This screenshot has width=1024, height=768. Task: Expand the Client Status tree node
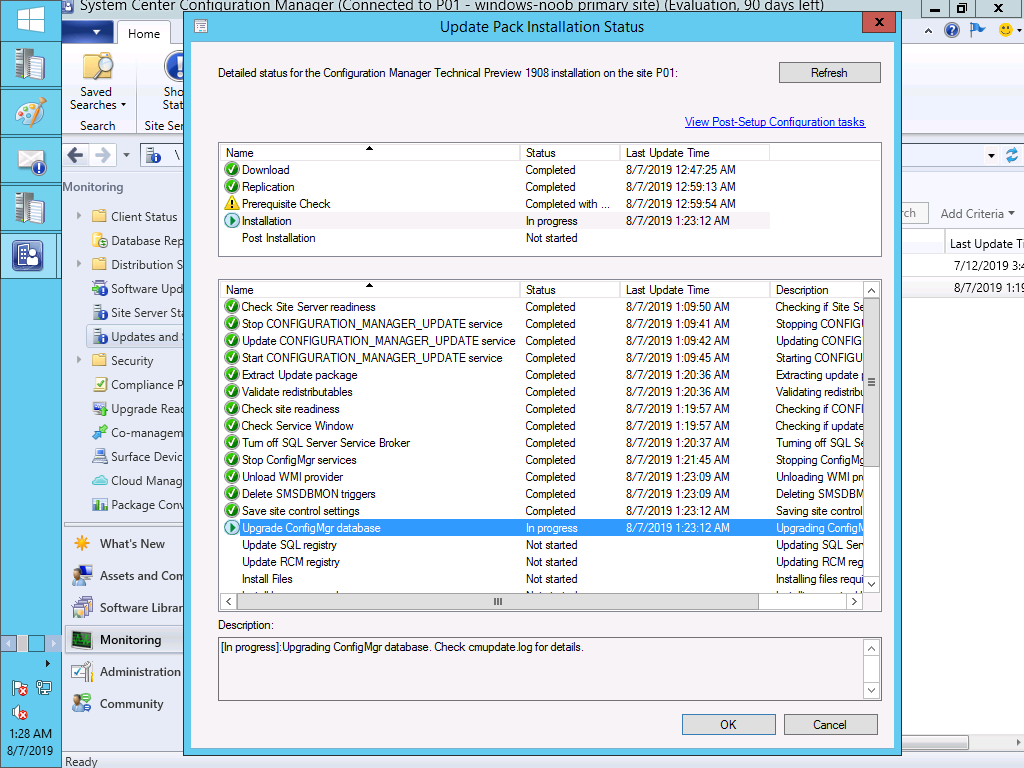pyautogui.click(x=79, y=216)
